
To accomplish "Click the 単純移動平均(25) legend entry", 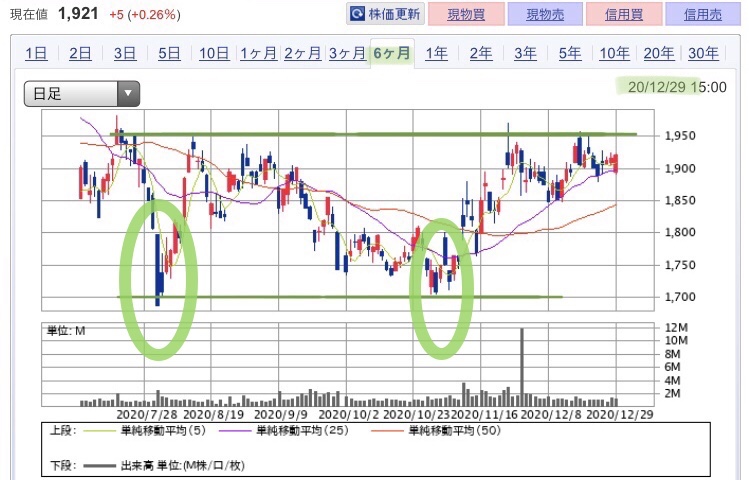I will 284,431.
